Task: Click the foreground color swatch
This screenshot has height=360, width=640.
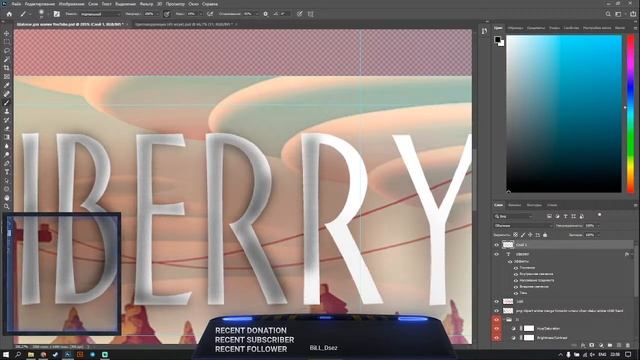Action: (x=497, y=40)
